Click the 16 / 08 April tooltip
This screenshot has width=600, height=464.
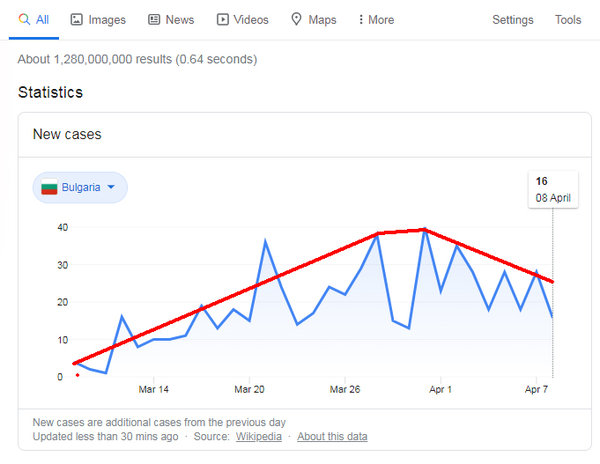coord(553,189)
